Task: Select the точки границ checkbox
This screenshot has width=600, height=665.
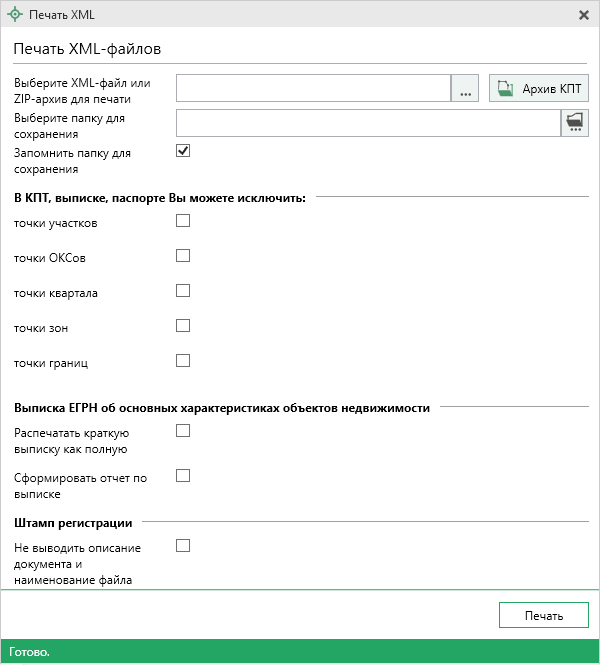Action: (183, 361)
